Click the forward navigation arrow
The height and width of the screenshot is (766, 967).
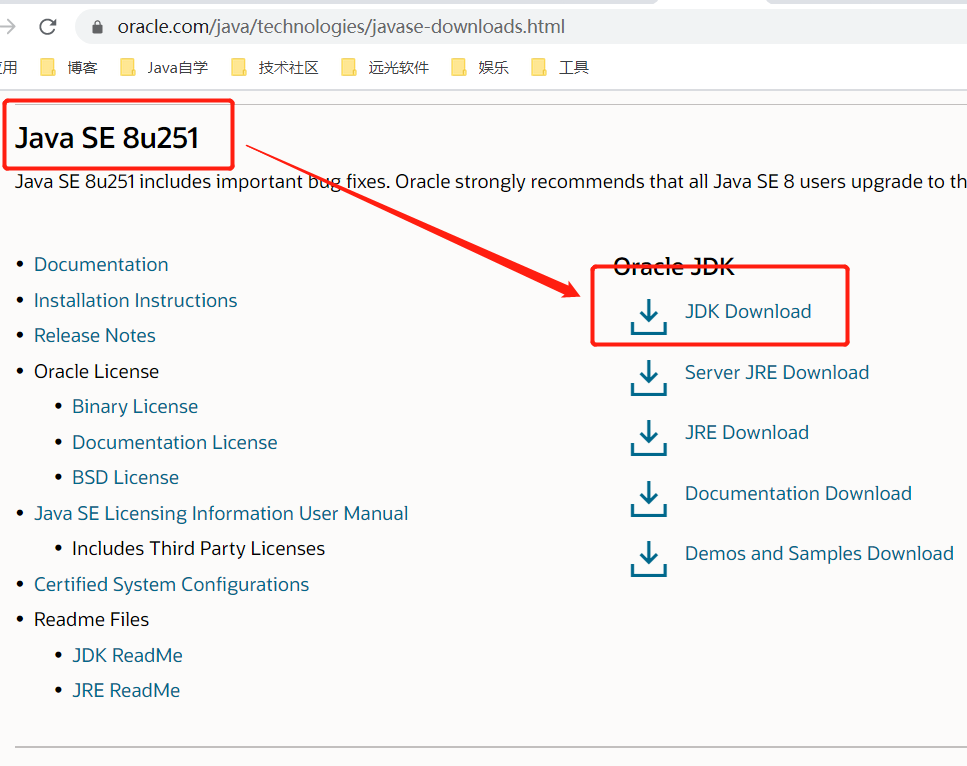click(x=8, y=27)
